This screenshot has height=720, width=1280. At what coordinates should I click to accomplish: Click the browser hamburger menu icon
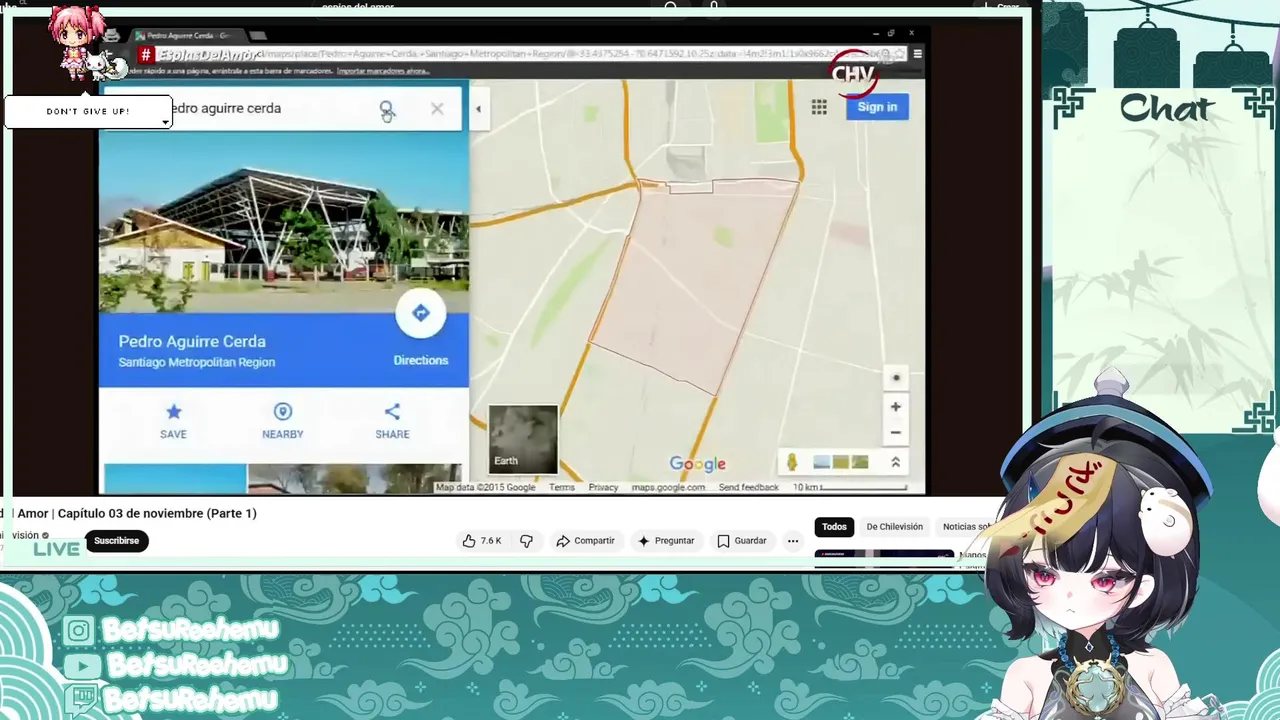tap(917, 54)
